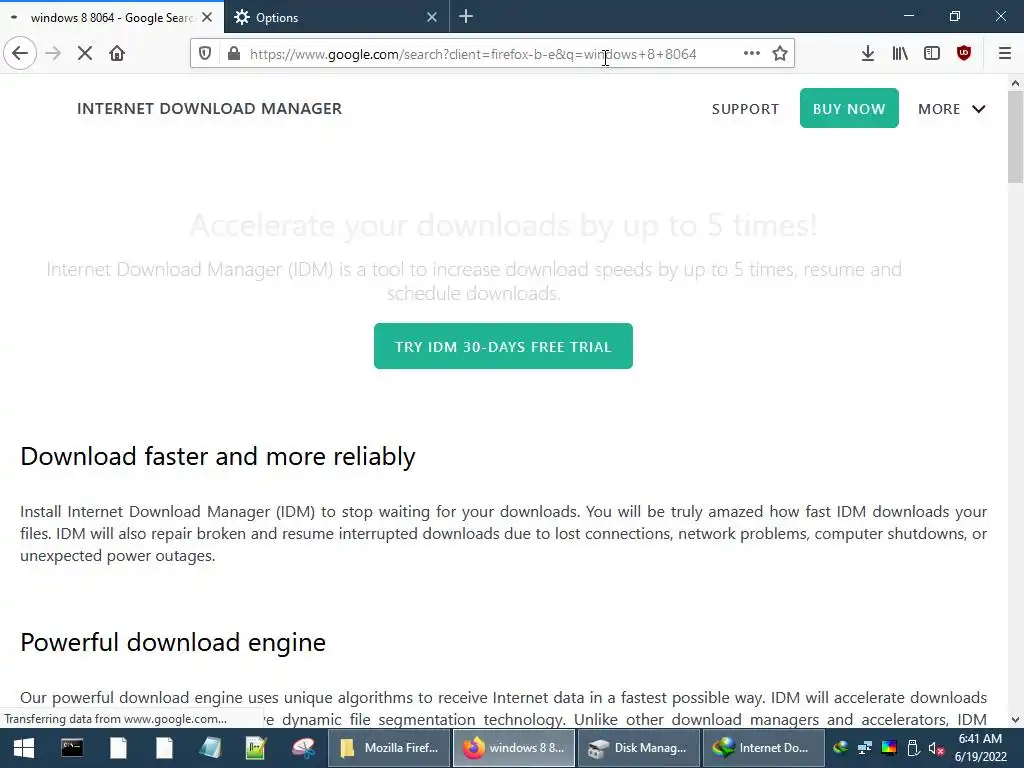Open the green notepad editor taskbar icon

click(256, 748)
